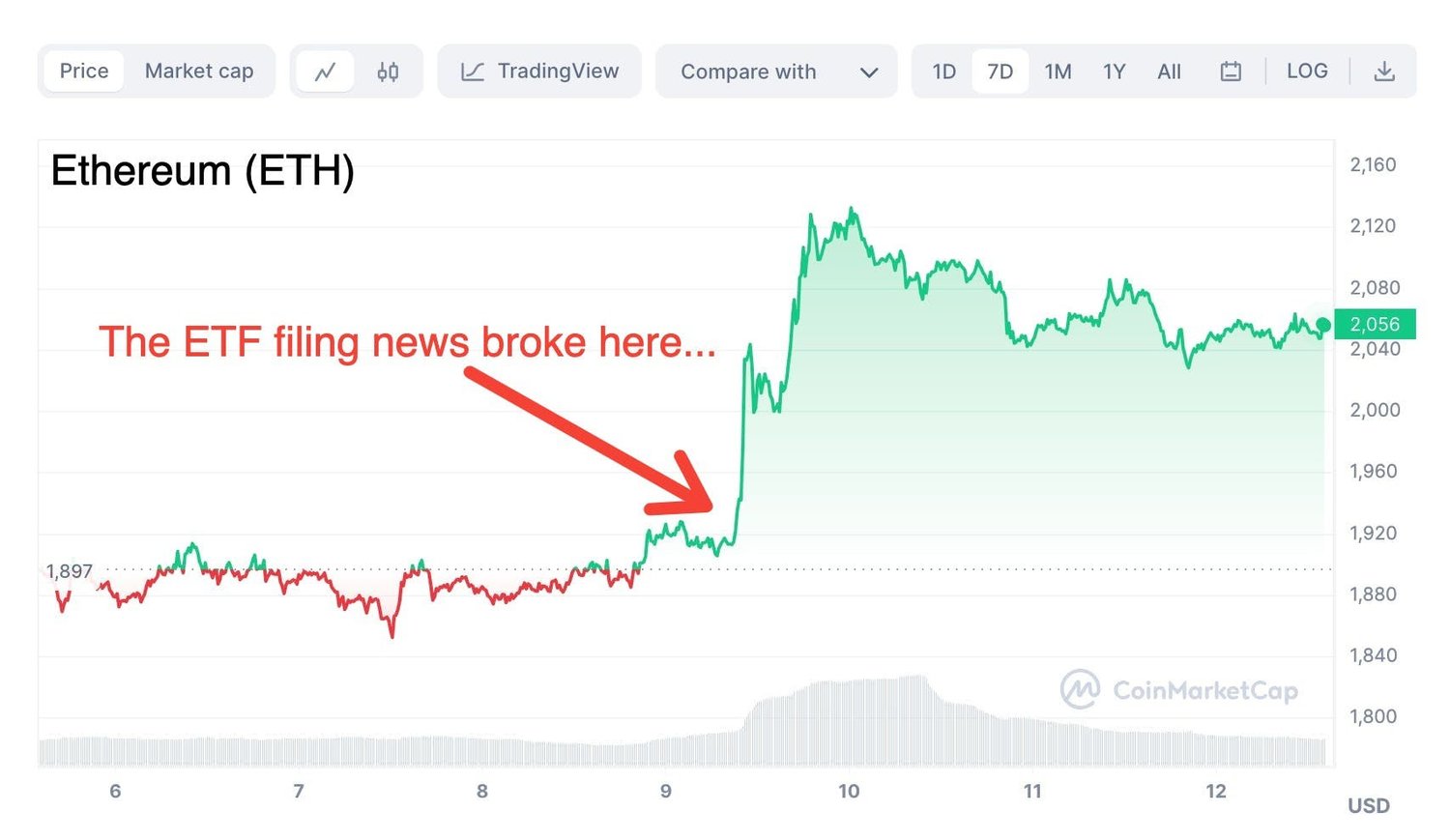Open the Compare with dropdown
Screen dimensions: 1450x840
pos(748,72)
